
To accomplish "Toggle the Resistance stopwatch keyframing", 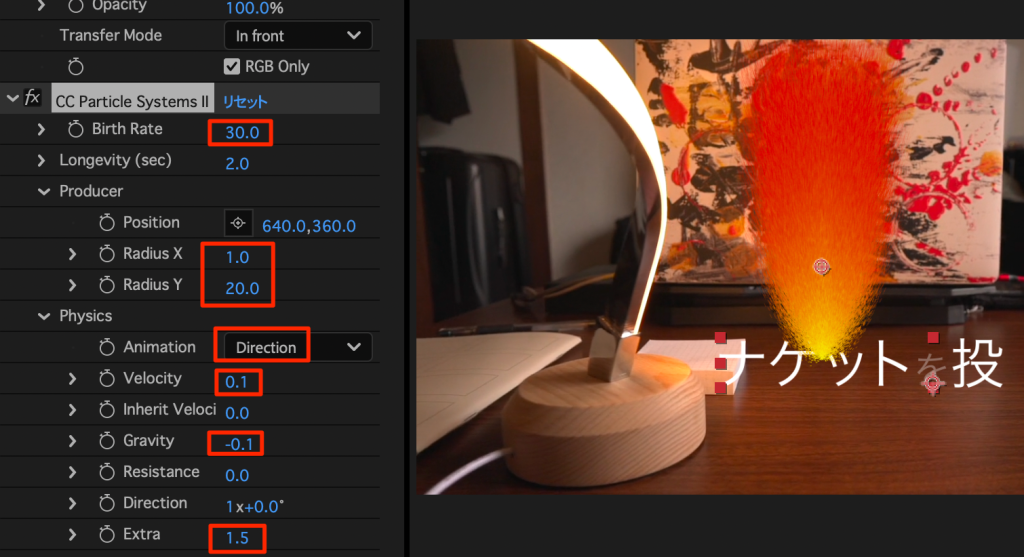I will (x=107, y=472).
